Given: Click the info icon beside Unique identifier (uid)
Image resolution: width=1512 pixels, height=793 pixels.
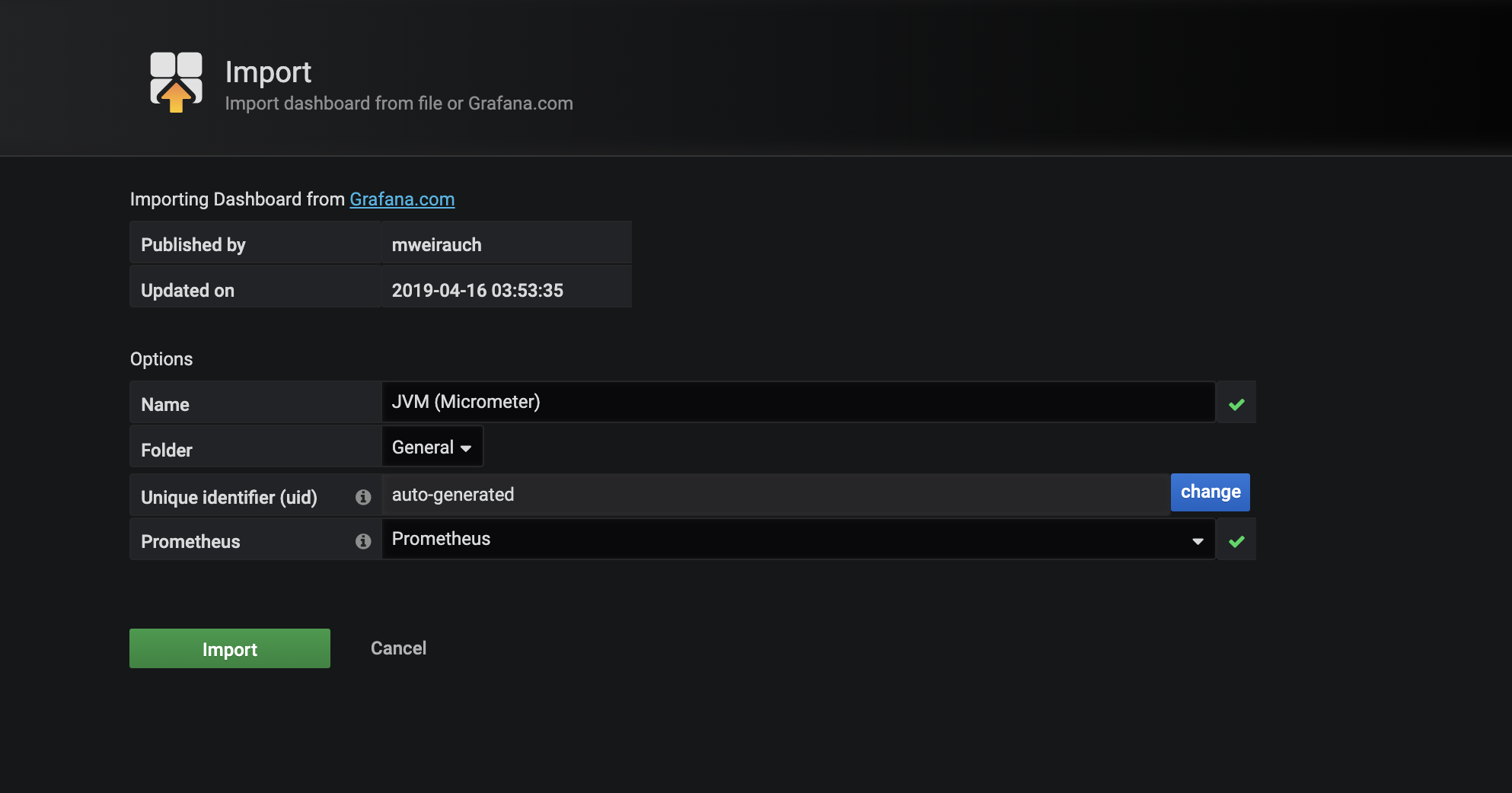Looking at the screenshot, I should pyautogui.click(x=363, y=497).
